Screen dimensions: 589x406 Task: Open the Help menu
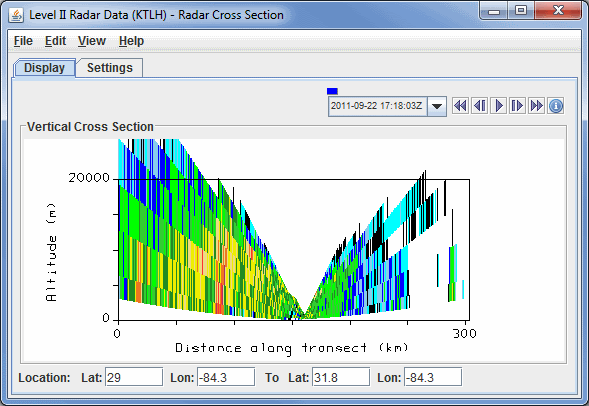pos(131,41)
